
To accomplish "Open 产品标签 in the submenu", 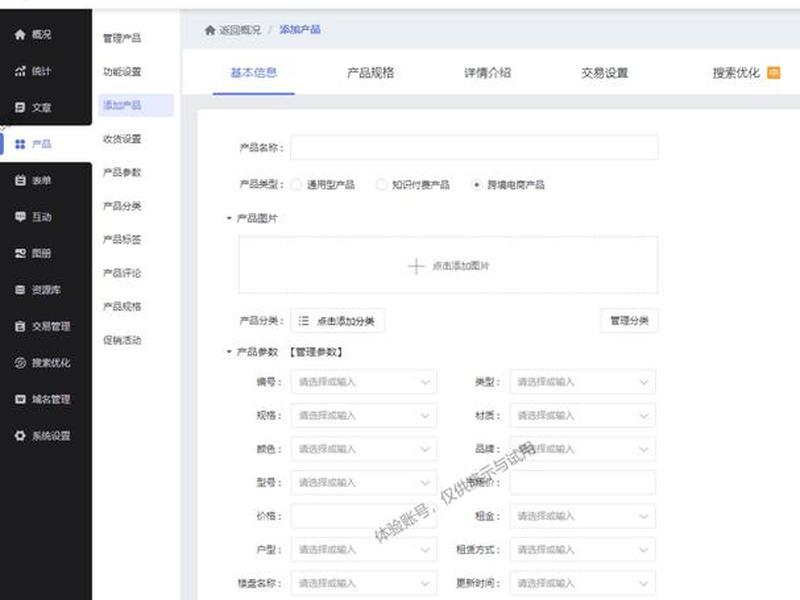I will [x=122, y=239].
